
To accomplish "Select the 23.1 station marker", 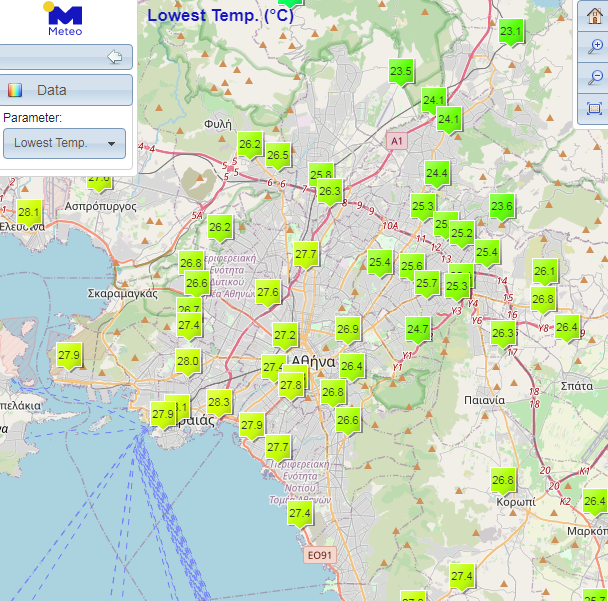I will [x=511, y=33].
